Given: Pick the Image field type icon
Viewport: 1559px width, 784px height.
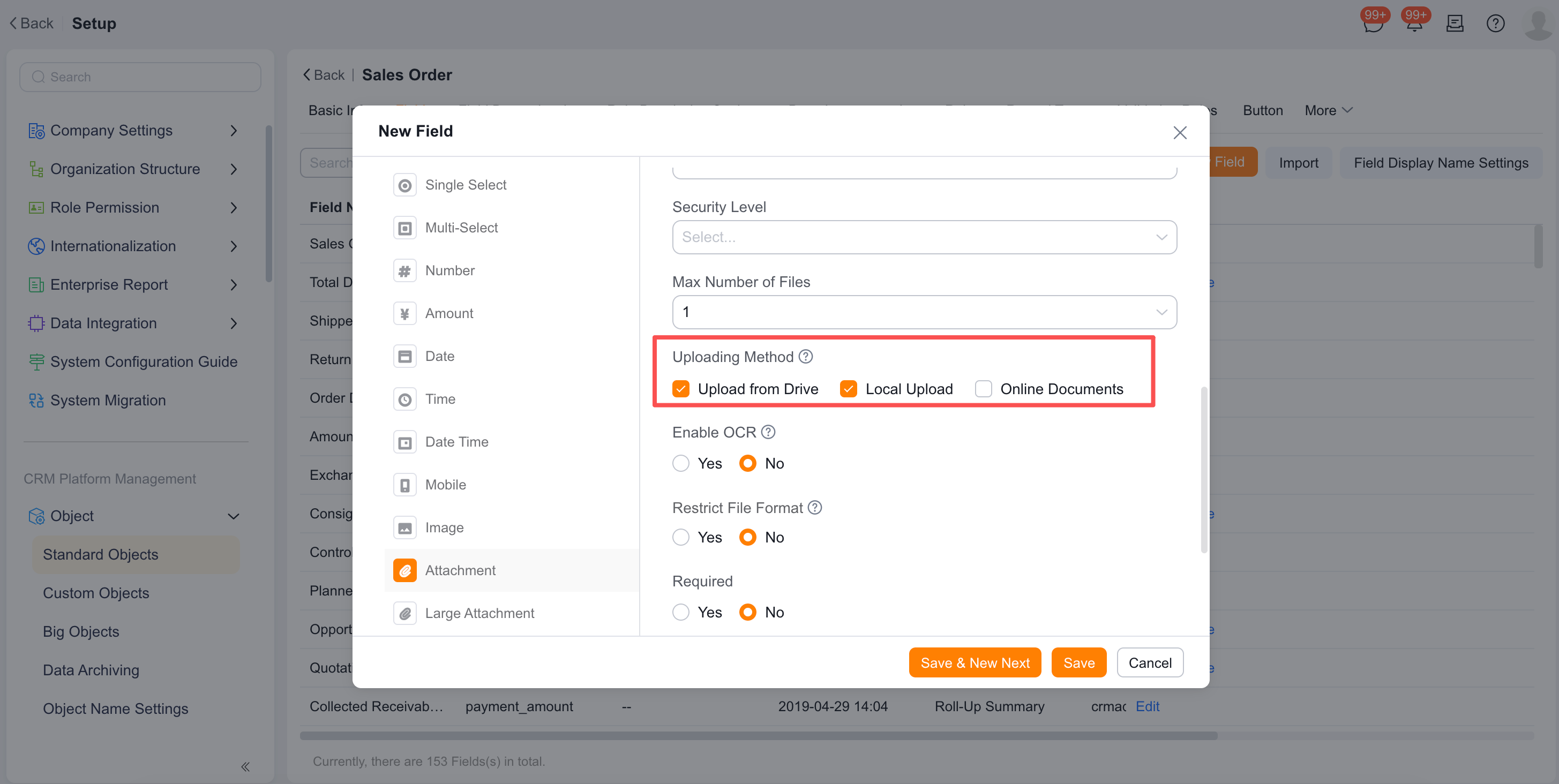Looking at the screenshot, I should (405, 527).
